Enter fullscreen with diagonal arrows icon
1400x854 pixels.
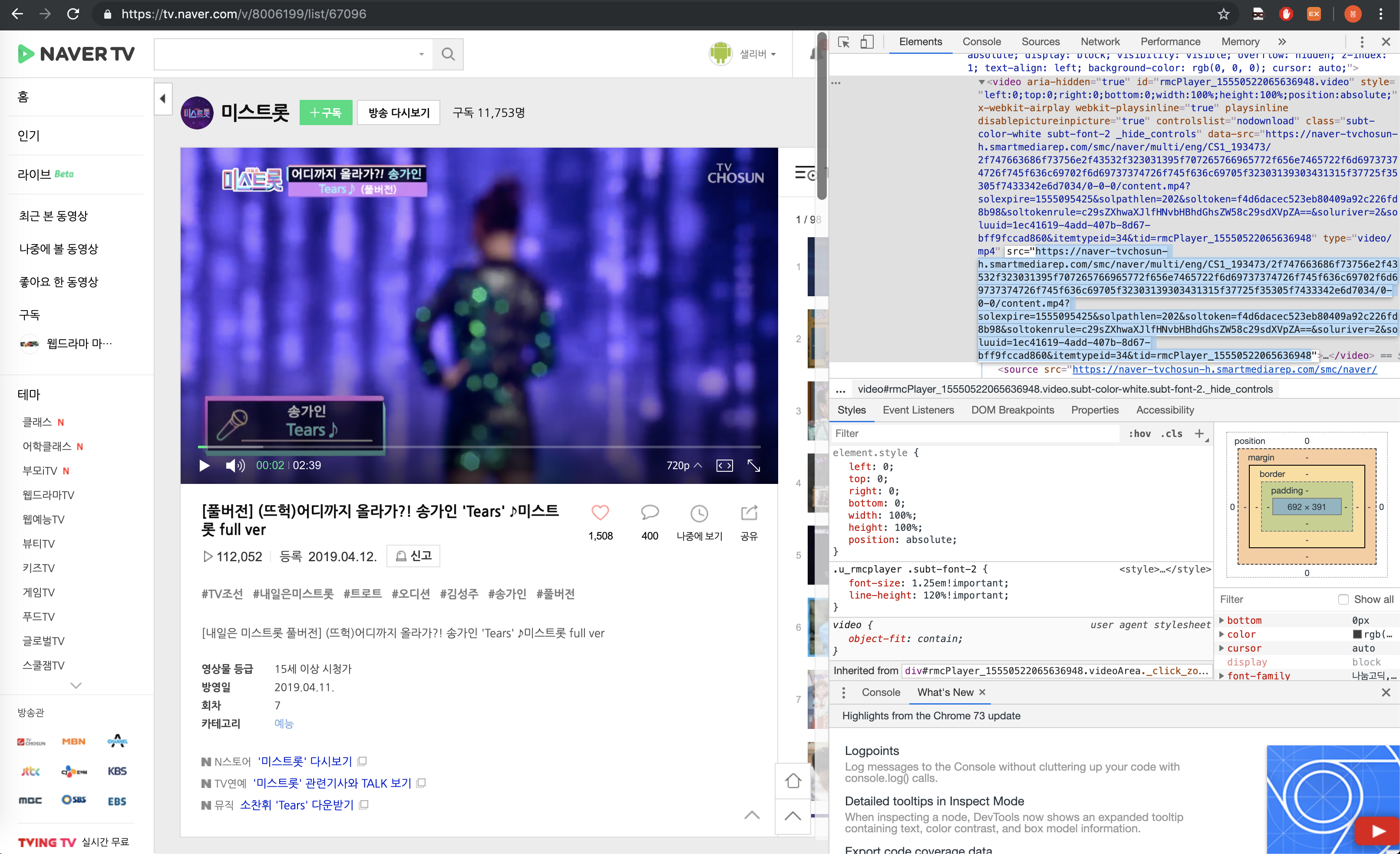(x=753, y=465)
